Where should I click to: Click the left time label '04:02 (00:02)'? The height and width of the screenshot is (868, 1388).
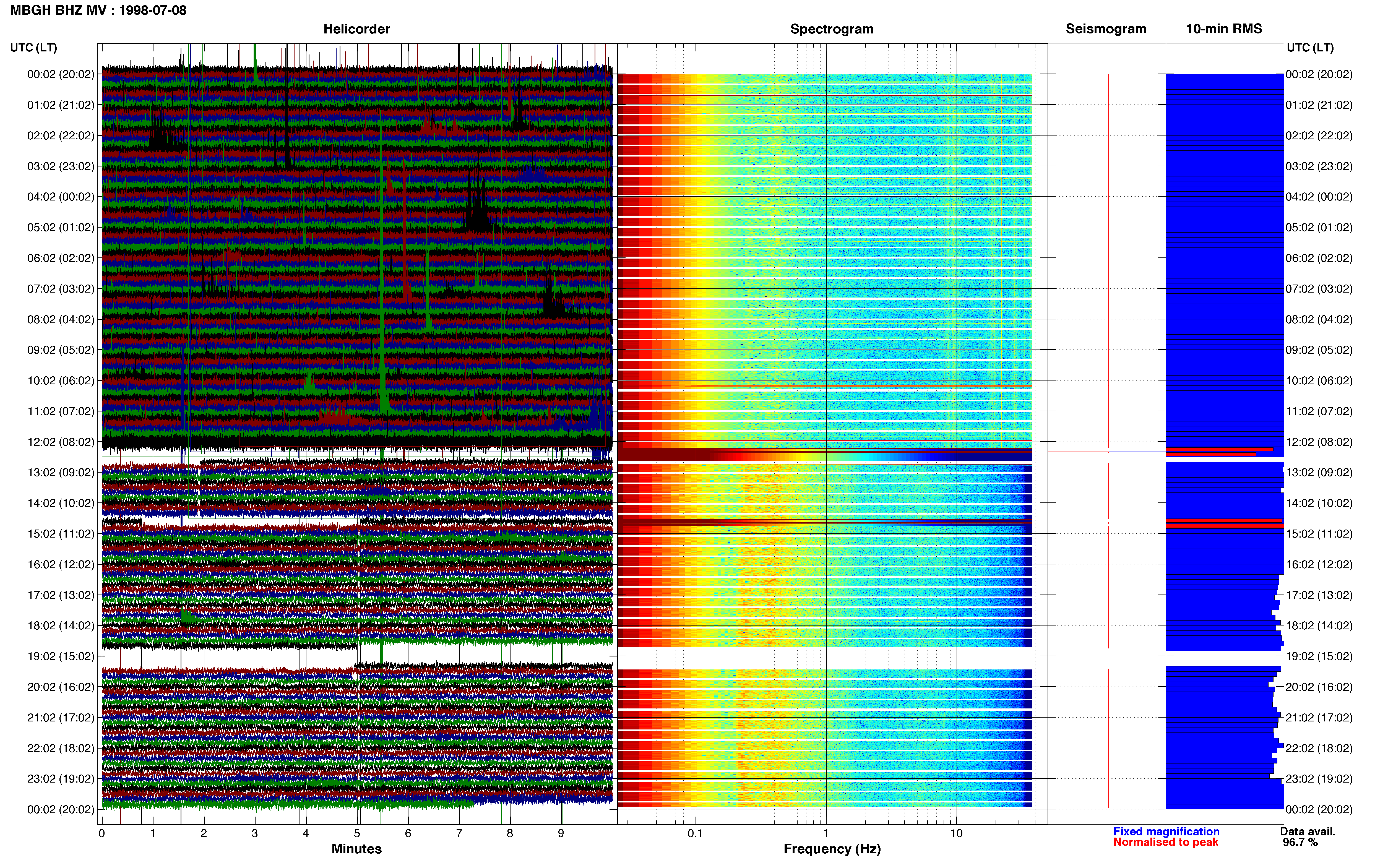[61, 196]
